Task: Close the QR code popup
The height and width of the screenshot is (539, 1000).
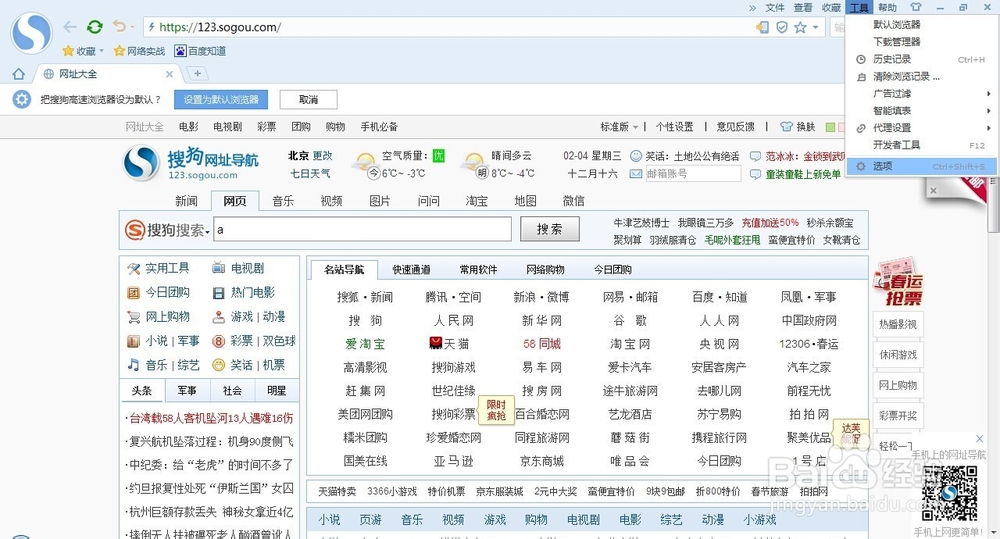Action: coord(980,439)
